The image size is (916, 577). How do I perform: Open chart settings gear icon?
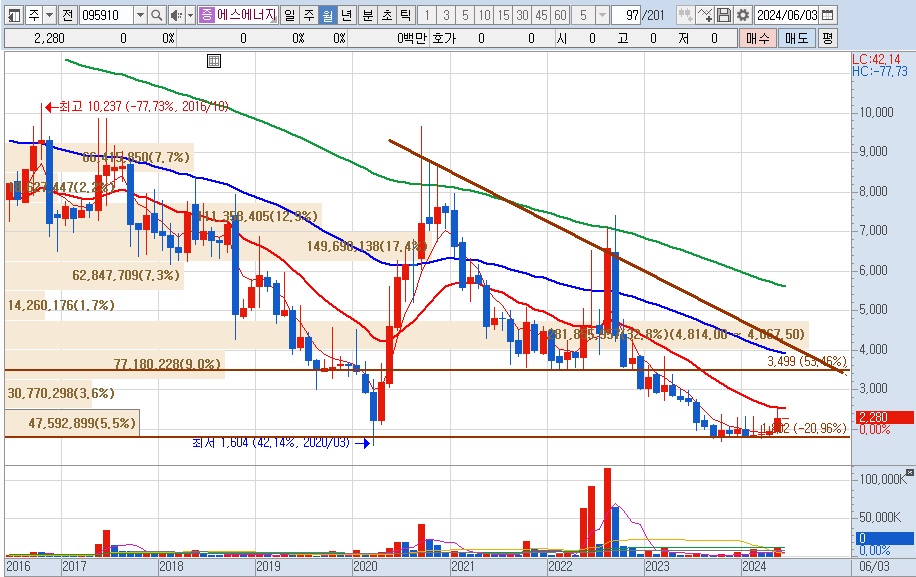pyautogui.click(x=742, y=15)
